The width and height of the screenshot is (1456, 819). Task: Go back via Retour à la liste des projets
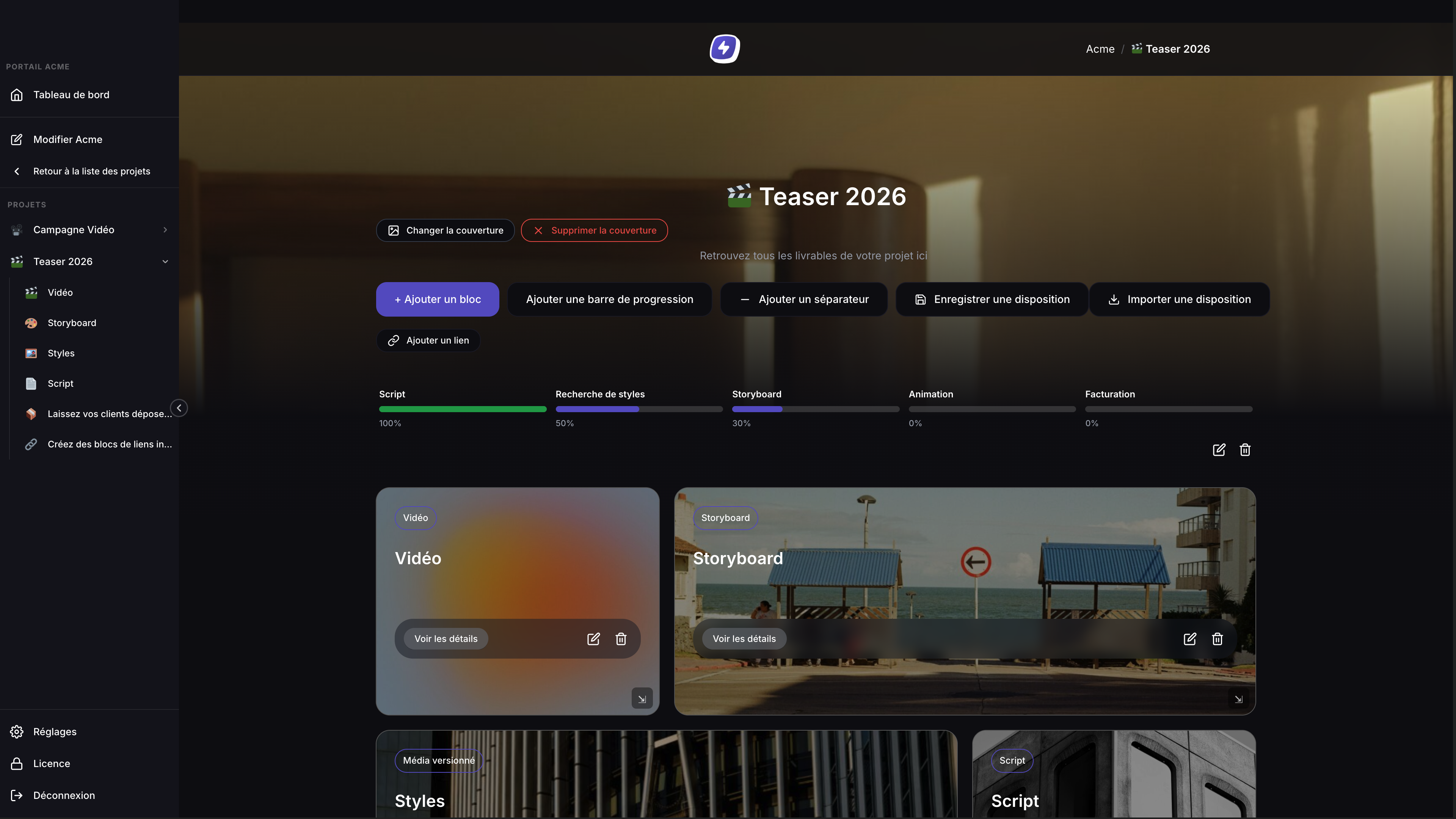pos(89,171)
